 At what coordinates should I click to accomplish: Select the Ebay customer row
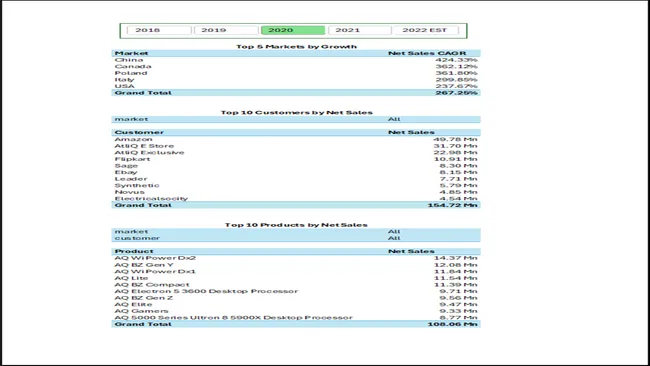click(296, 172)
